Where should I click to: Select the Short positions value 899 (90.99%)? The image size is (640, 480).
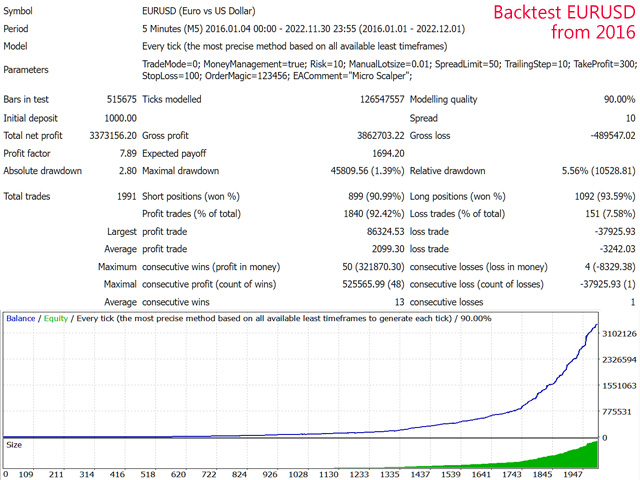click(376, 197)
